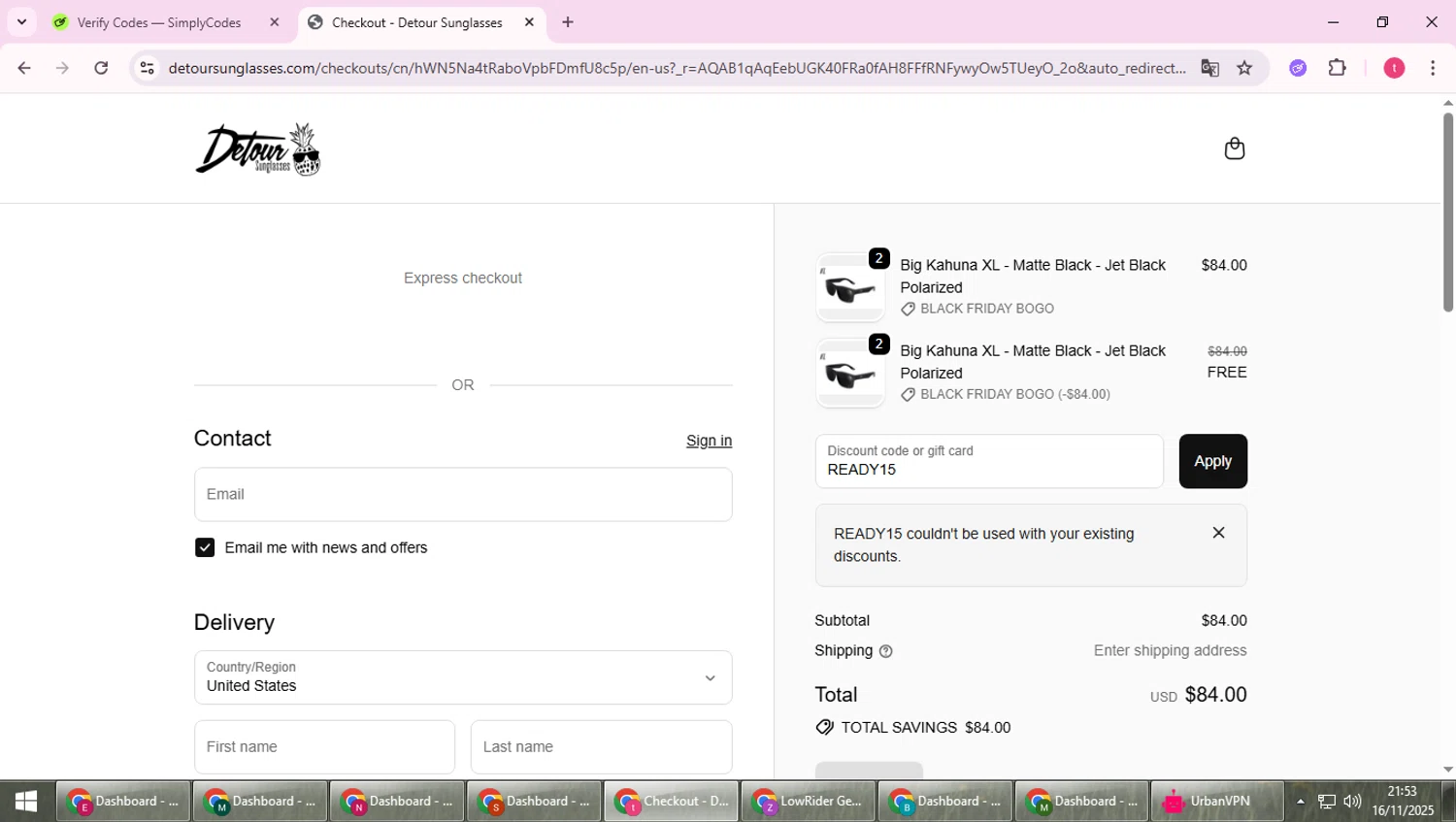Switch to LowRider Ge... taskbar window
The height and width of the screenshot is (822, 1456).
(x=809, y=802)
